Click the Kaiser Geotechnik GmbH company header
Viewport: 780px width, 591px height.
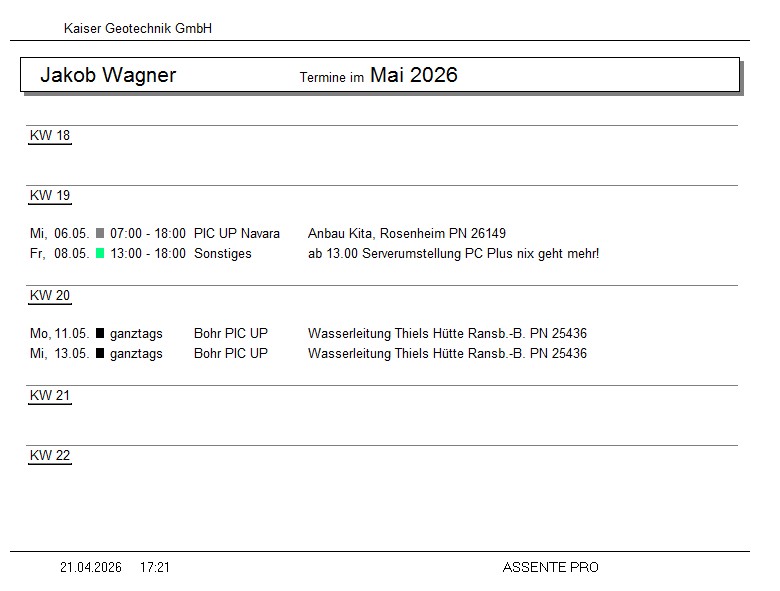[x=138, y=29]
